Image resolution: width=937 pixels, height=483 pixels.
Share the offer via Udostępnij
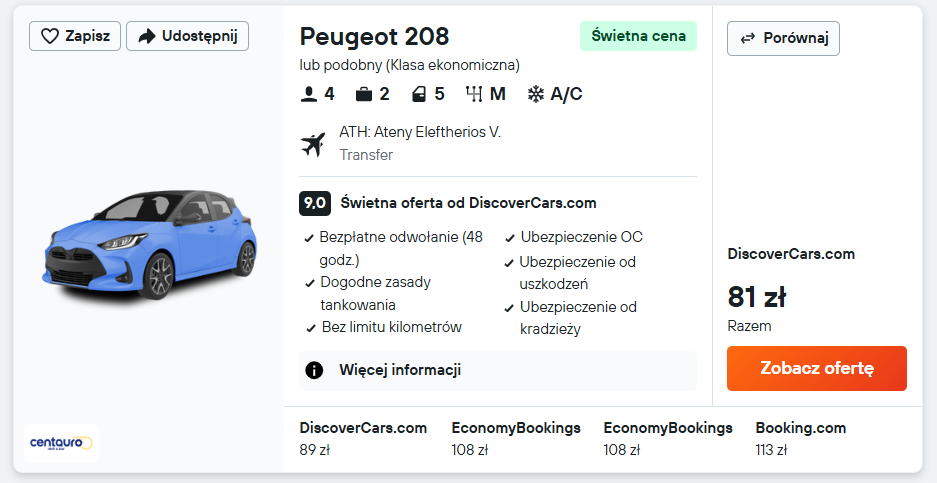click(188, 36)
